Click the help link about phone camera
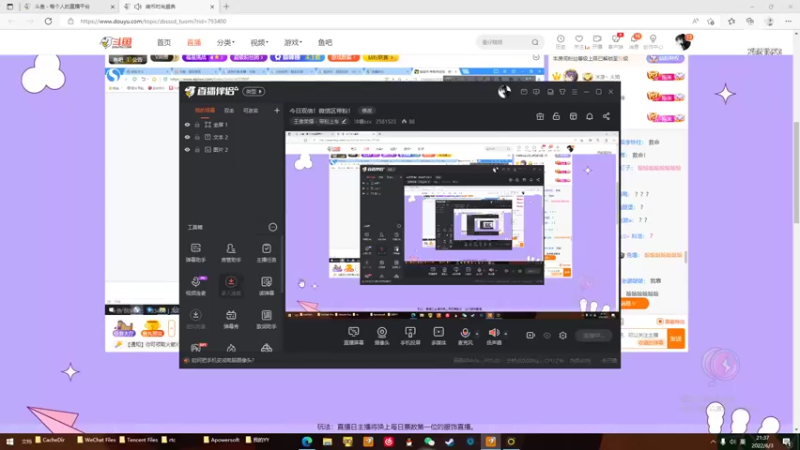Image resolution: width=800 pixels, height=450 pixels. (x=222, y=360)
